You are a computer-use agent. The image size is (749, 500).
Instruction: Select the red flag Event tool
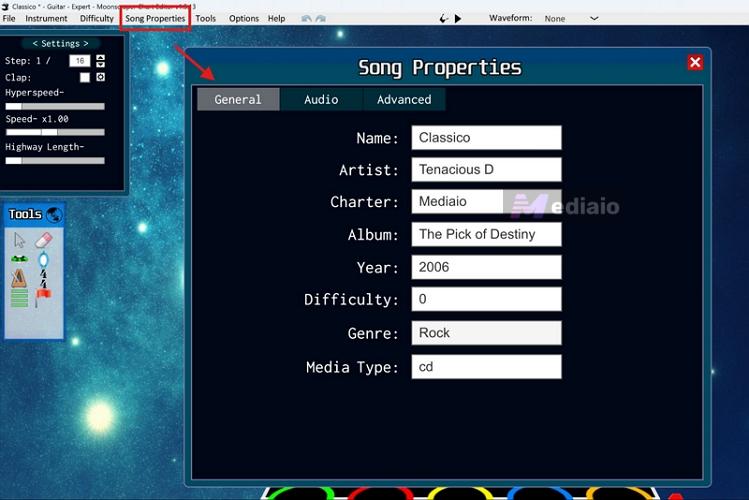43,297
